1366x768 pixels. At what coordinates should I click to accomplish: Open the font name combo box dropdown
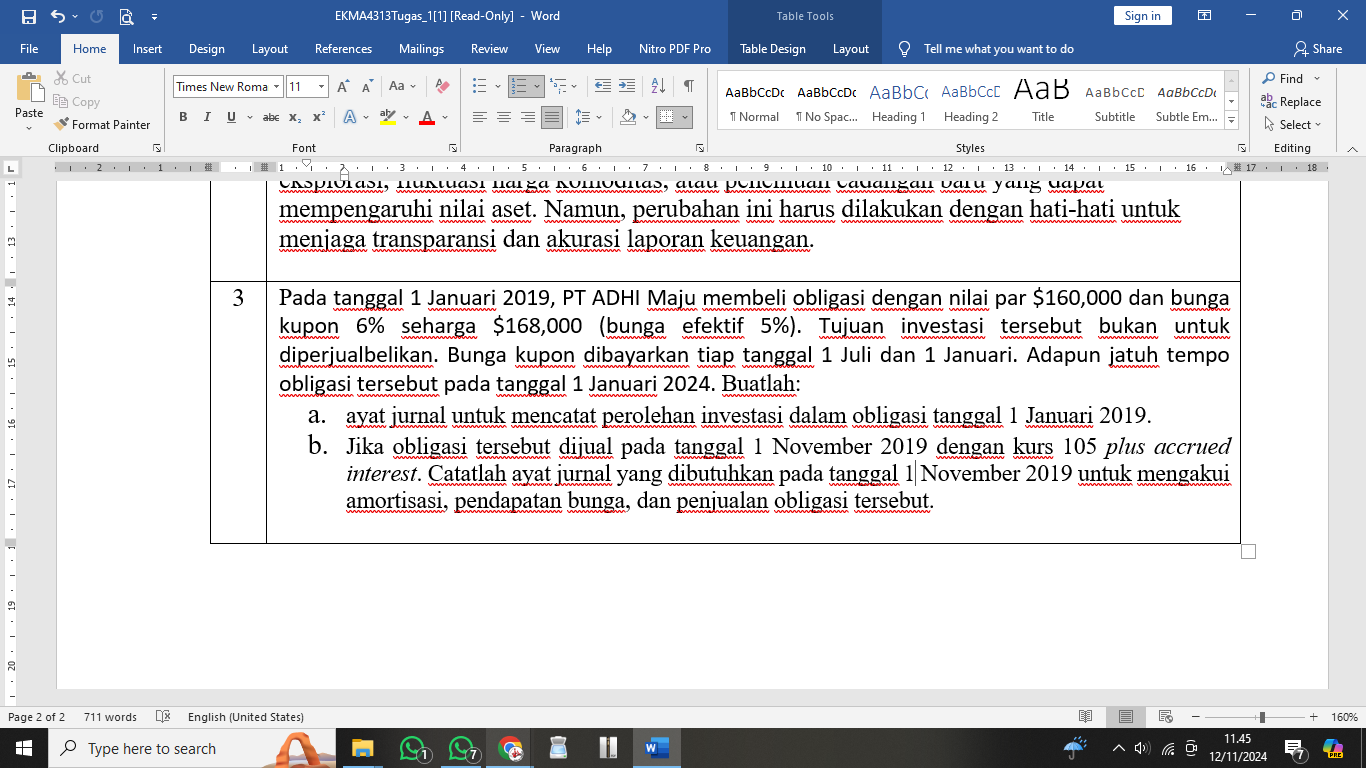click(276, 87)
